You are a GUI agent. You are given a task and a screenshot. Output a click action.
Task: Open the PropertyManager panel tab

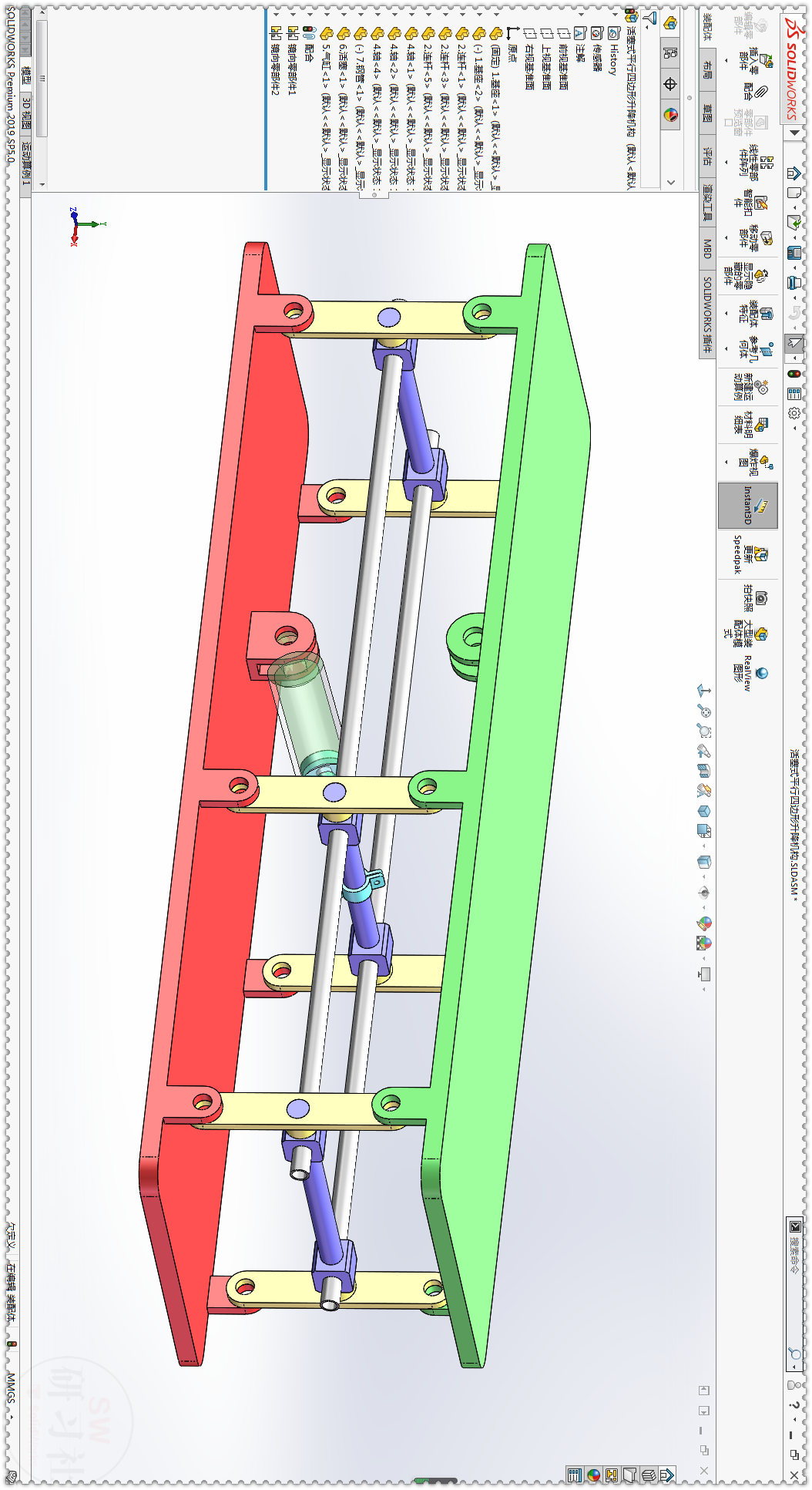[670, 52]
